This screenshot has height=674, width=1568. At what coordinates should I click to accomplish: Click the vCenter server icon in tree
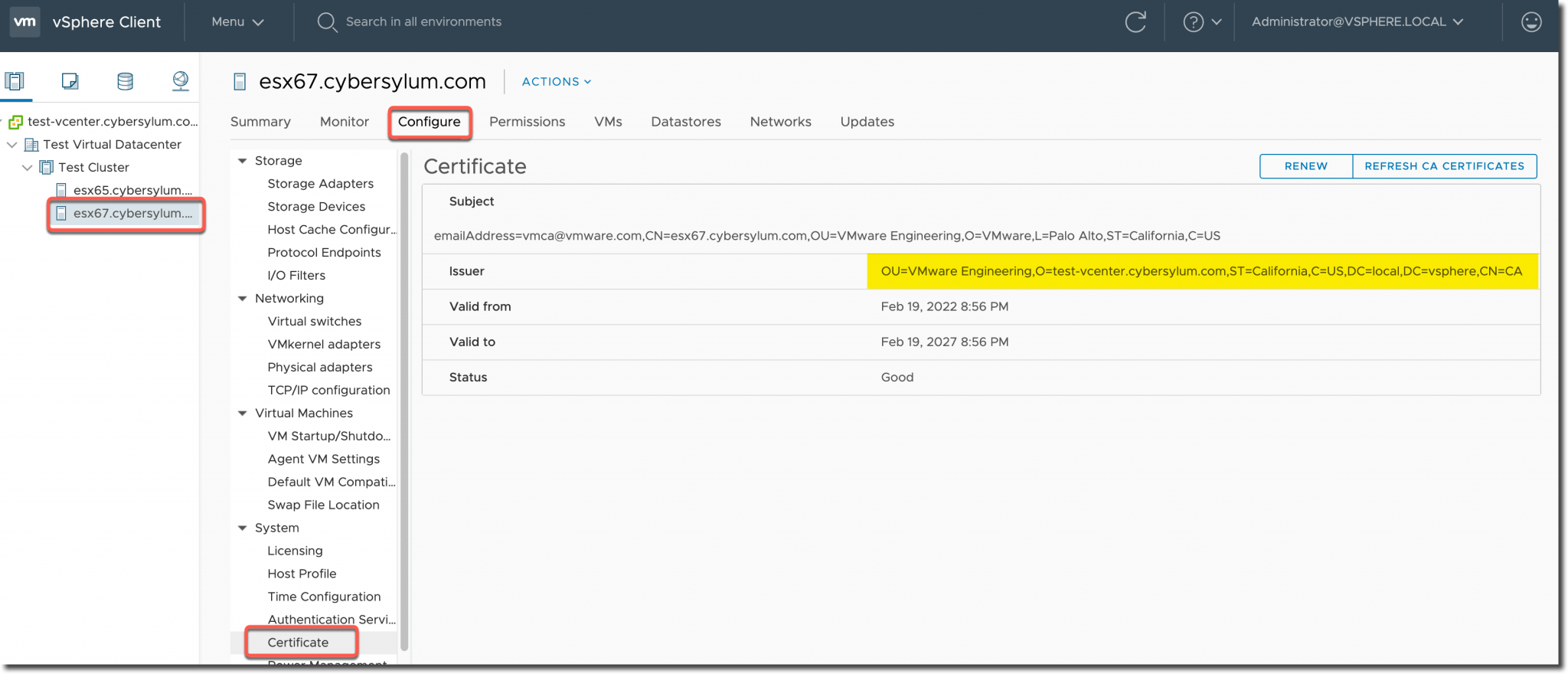coord(15,122)
